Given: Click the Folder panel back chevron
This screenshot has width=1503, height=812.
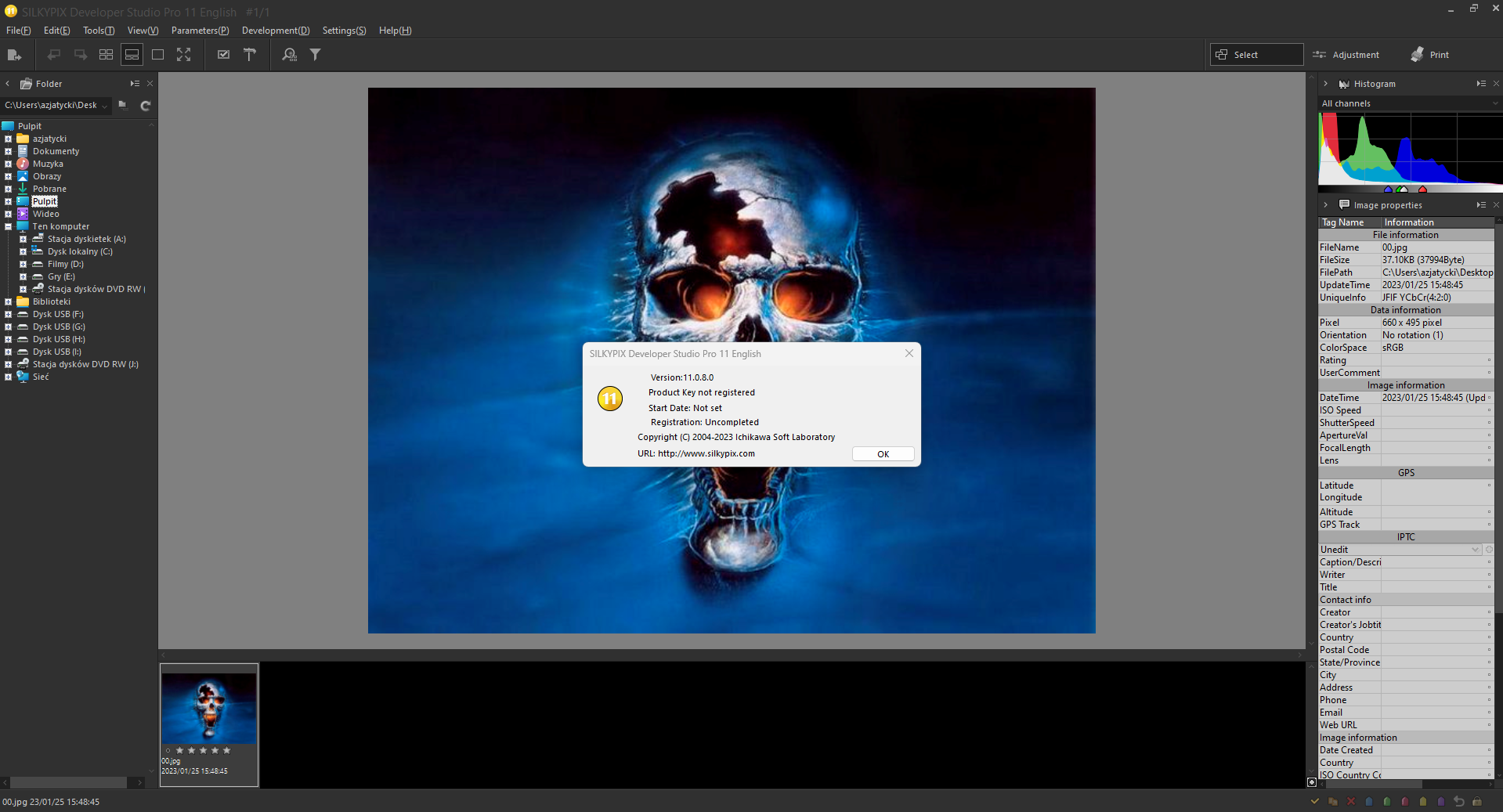Looking at the screenshot, I should click(8, 84).
